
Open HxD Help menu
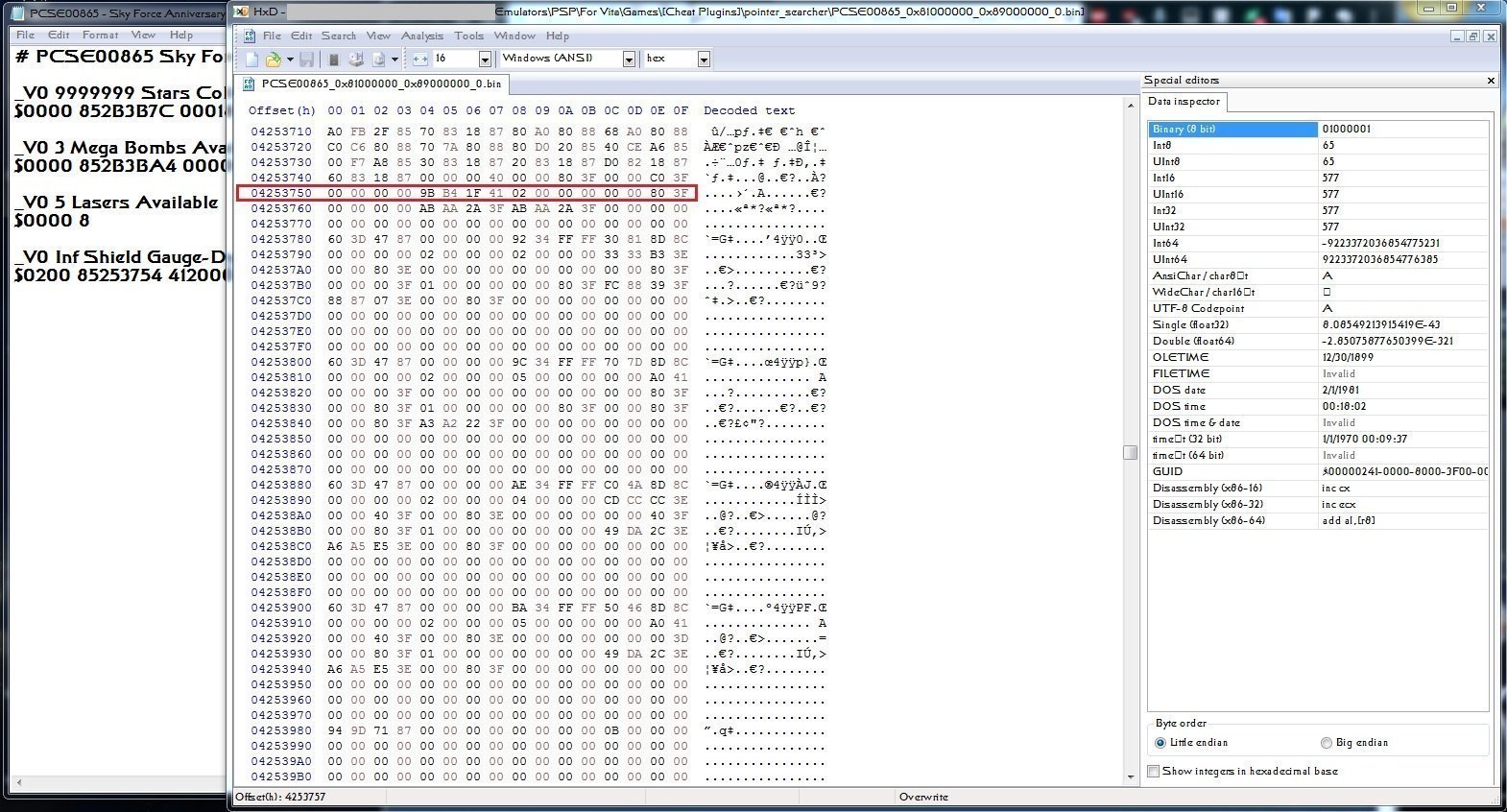click(x=558, y=36)
